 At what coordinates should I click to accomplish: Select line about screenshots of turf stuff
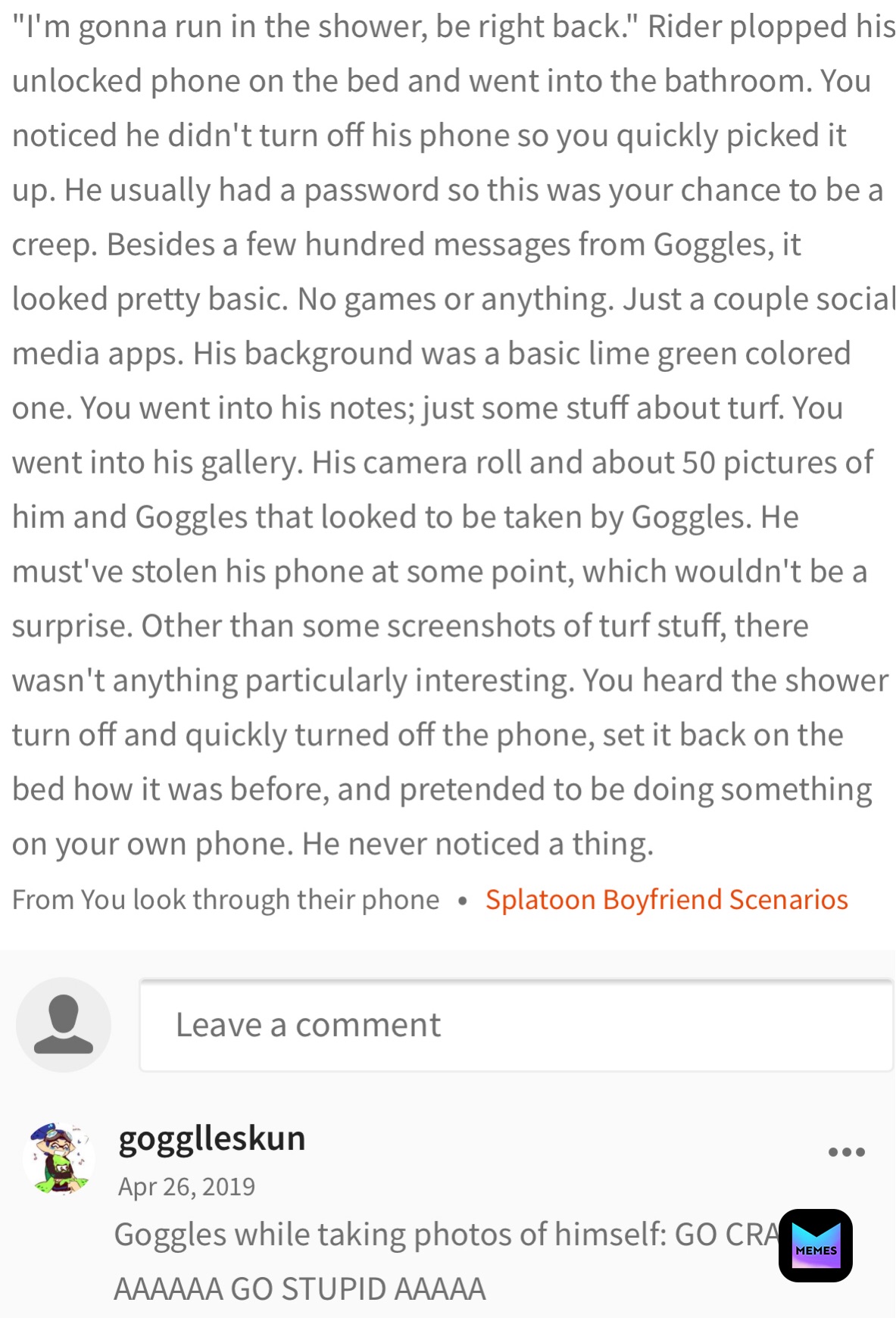pos(411,626)
